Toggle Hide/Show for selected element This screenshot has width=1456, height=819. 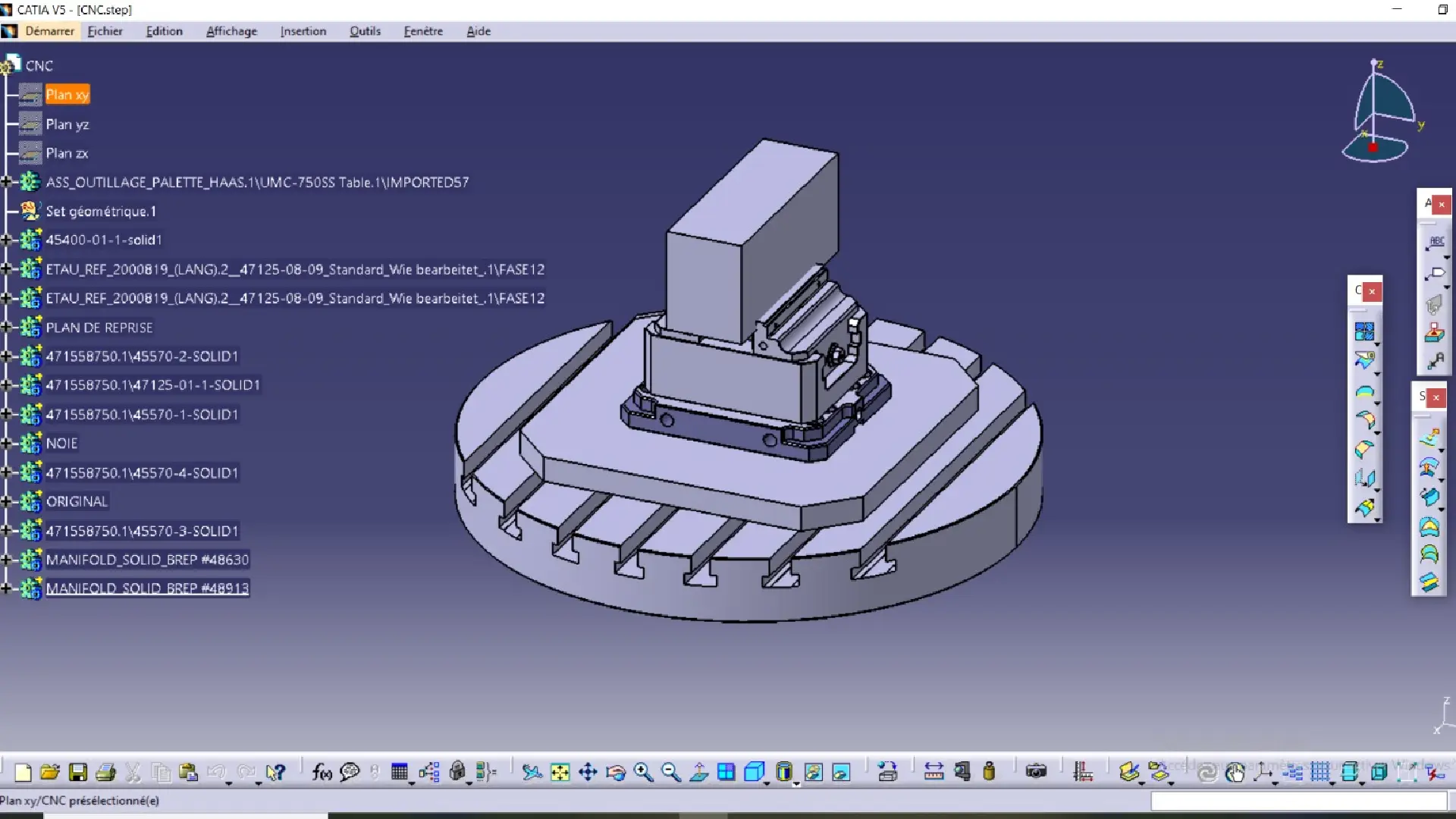[x=813, y=772]
